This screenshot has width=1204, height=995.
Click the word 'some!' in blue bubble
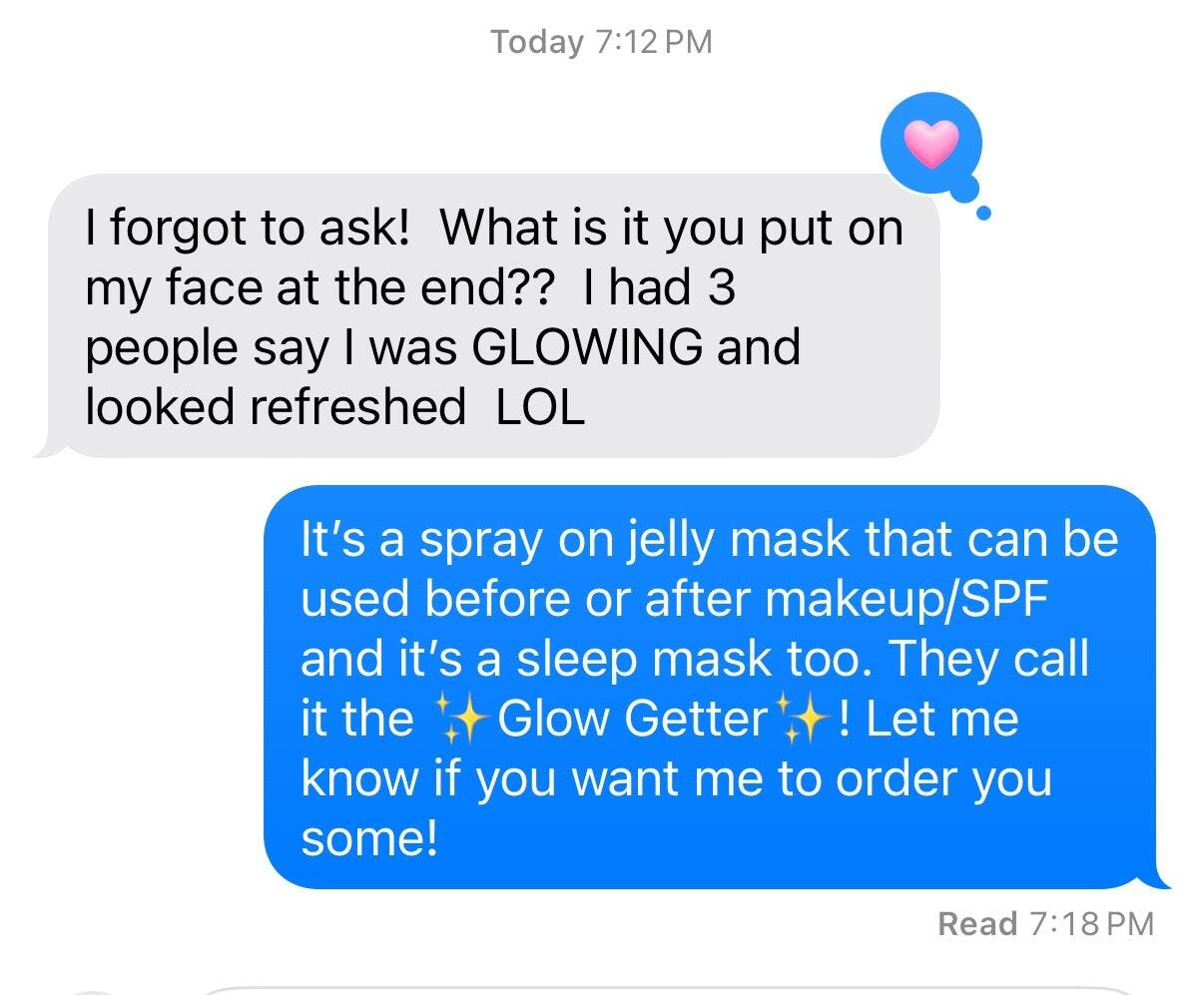[369, 838]
